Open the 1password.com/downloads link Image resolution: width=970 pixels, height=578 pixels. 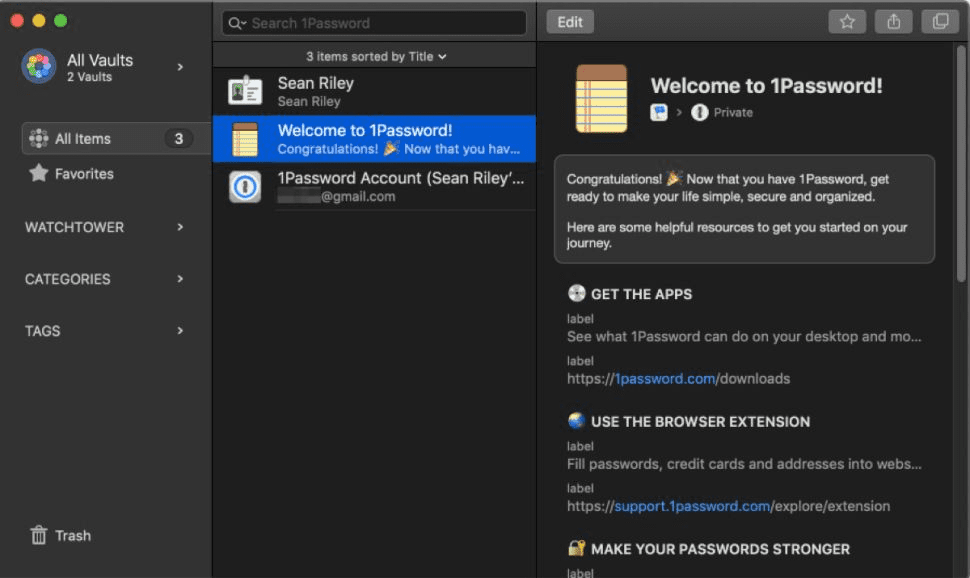click(x=678, y=379)
